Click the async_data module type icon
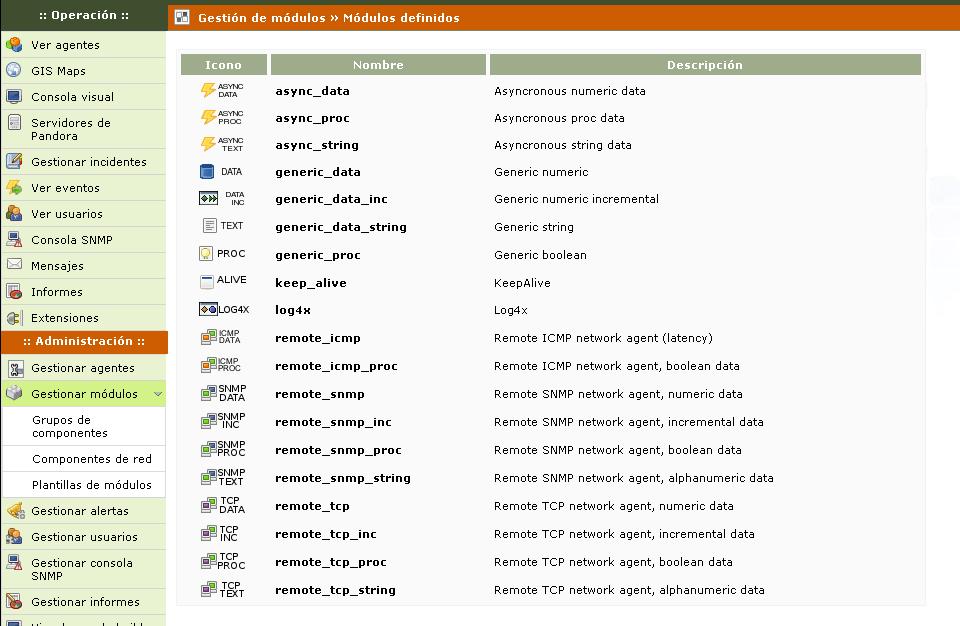The width and height of the screenshot is (960, 626). 222,91
